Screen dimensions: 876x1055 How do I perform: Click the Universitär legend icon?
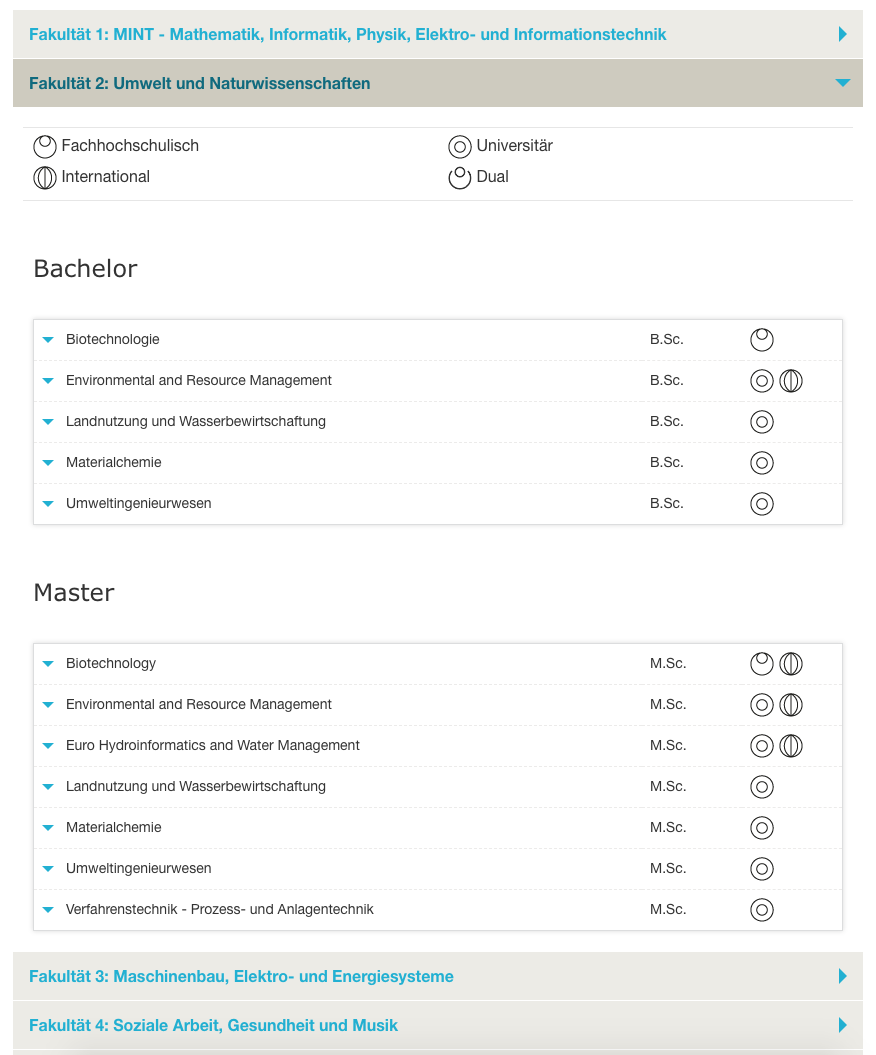(x=460, y=147)
